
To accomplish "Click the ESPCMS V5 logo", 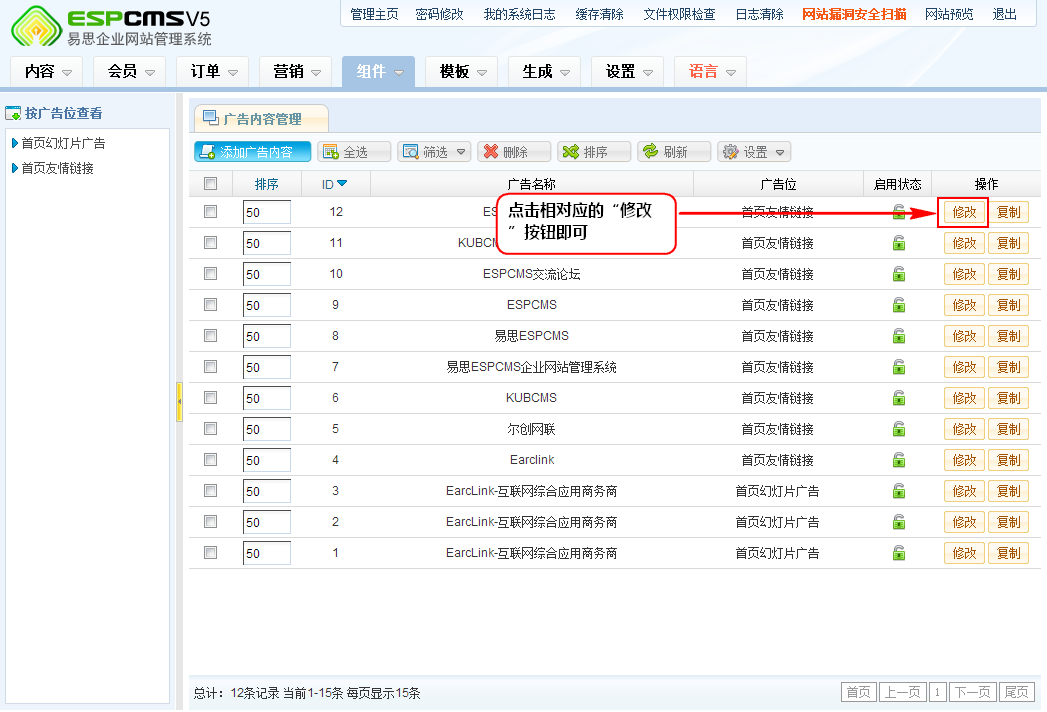I will click(111, 27).
